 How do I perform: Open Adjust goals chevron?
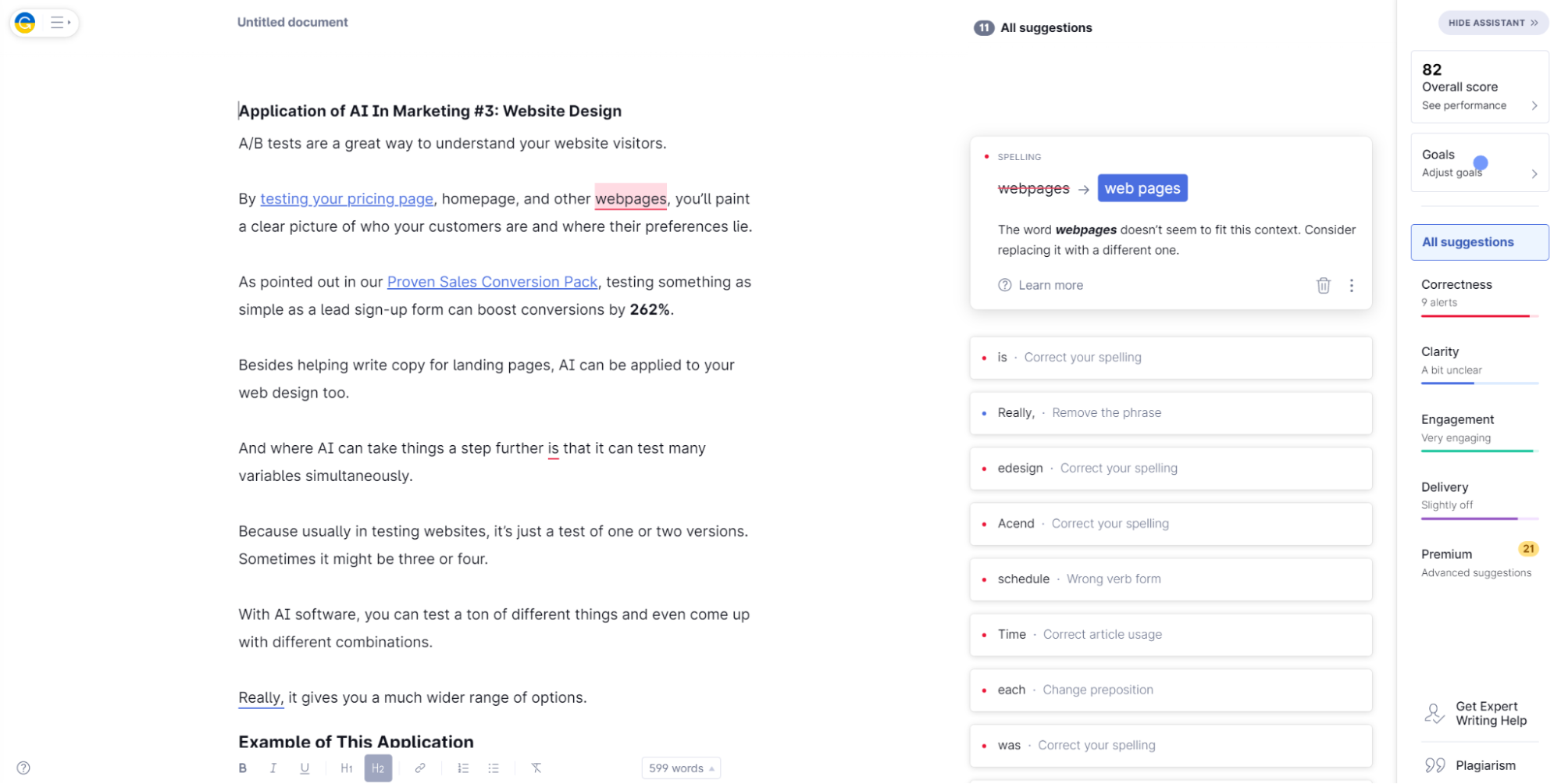(1534, 173)
